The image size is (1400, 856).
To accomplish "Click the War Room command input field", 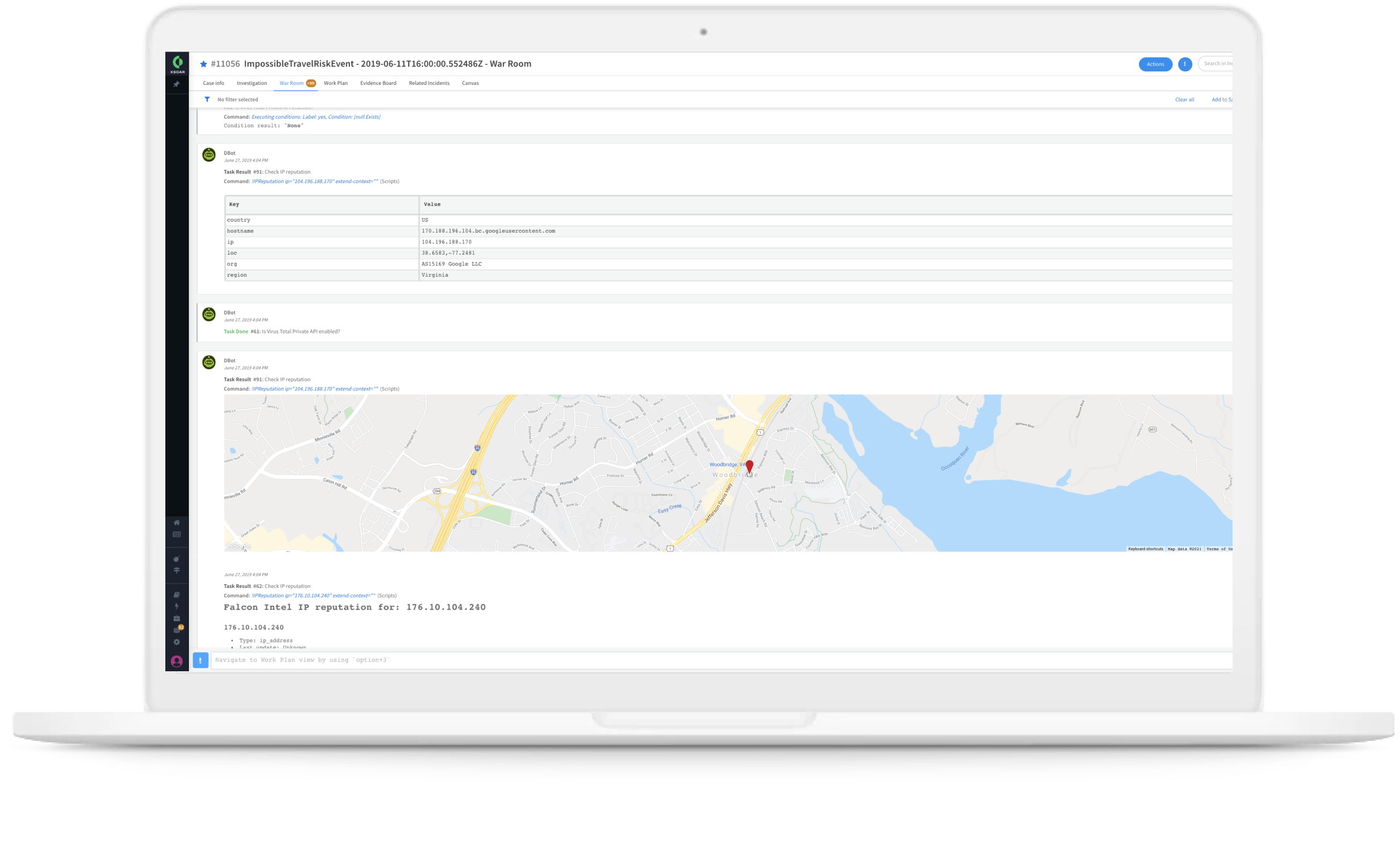I will click(682, 660).
